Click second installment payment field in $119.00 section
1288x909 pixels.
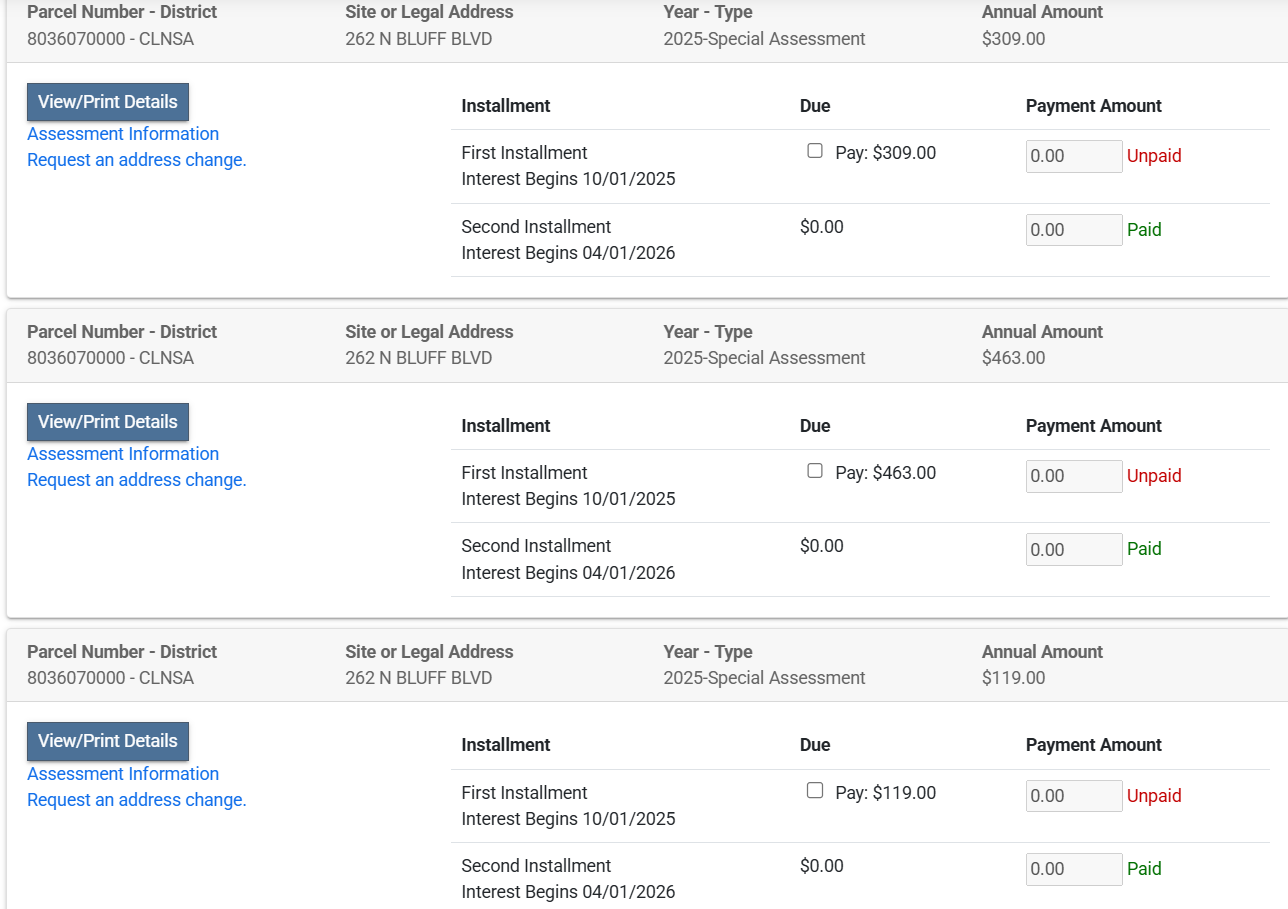1073,869
